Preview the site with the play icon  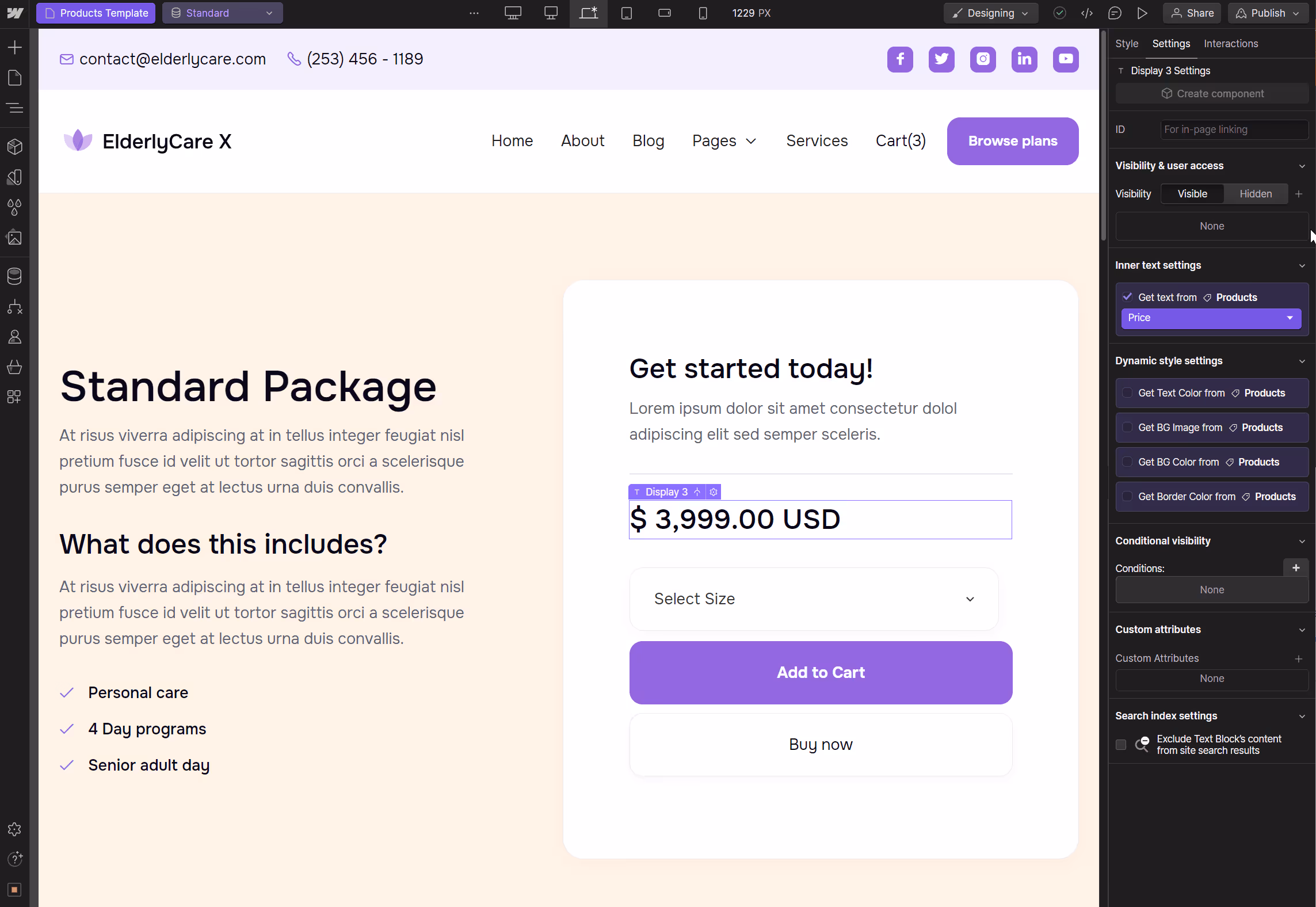pos(1143,13)
